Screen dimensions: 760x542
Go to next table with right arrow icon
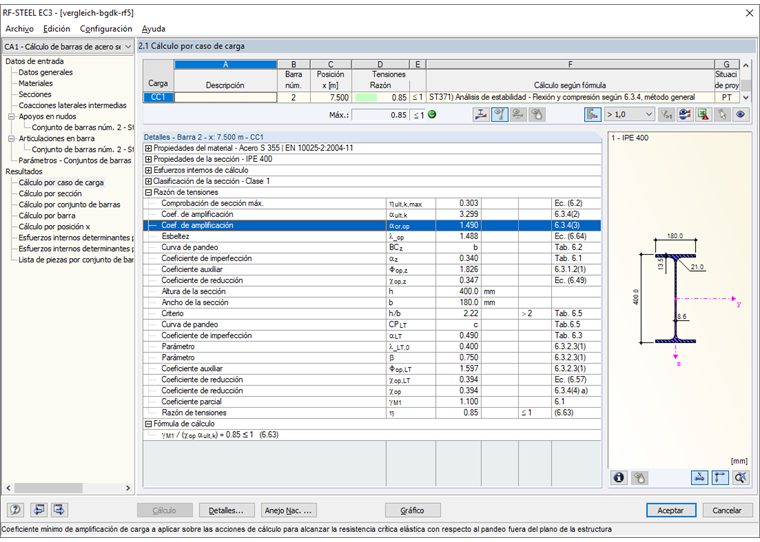tap(59, 510)
